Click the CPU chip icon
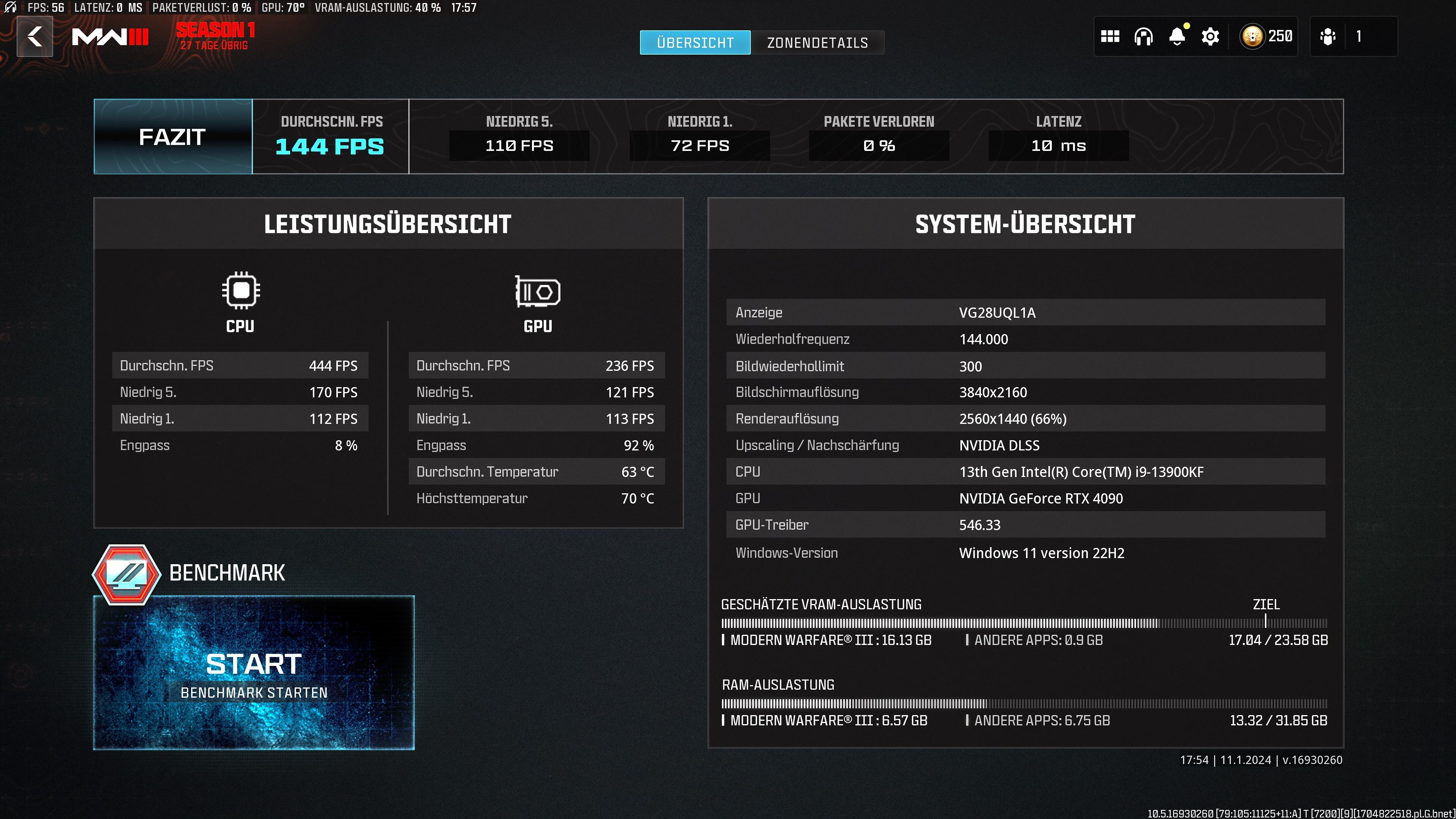Screen dimensions: 1456x819 [x=241, y=290]
